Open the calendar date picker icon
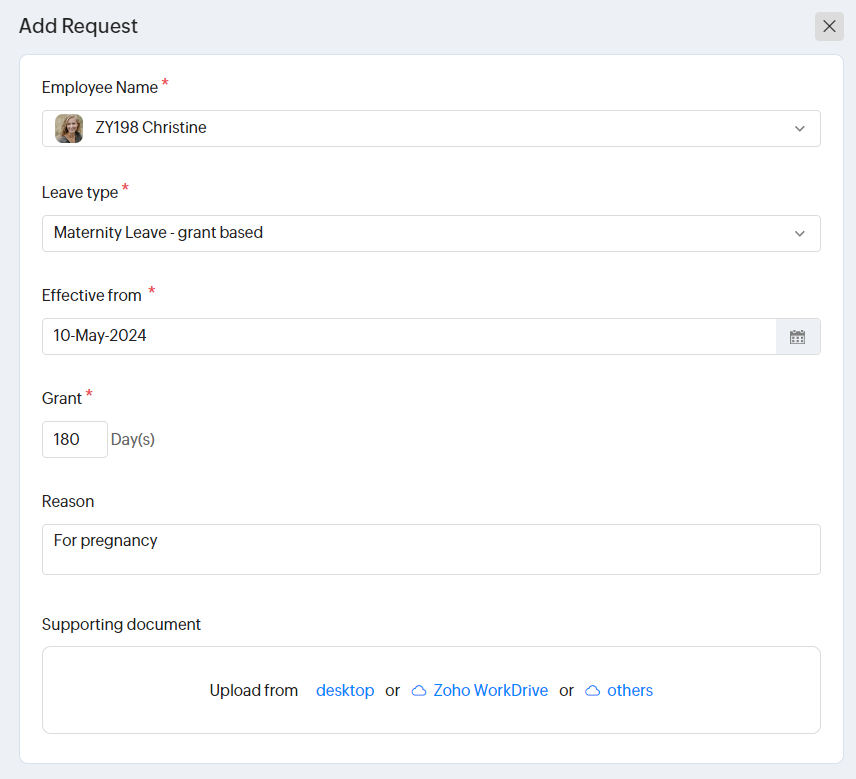The height and width of the screenshot is (779, 856). tap(797, 337)
